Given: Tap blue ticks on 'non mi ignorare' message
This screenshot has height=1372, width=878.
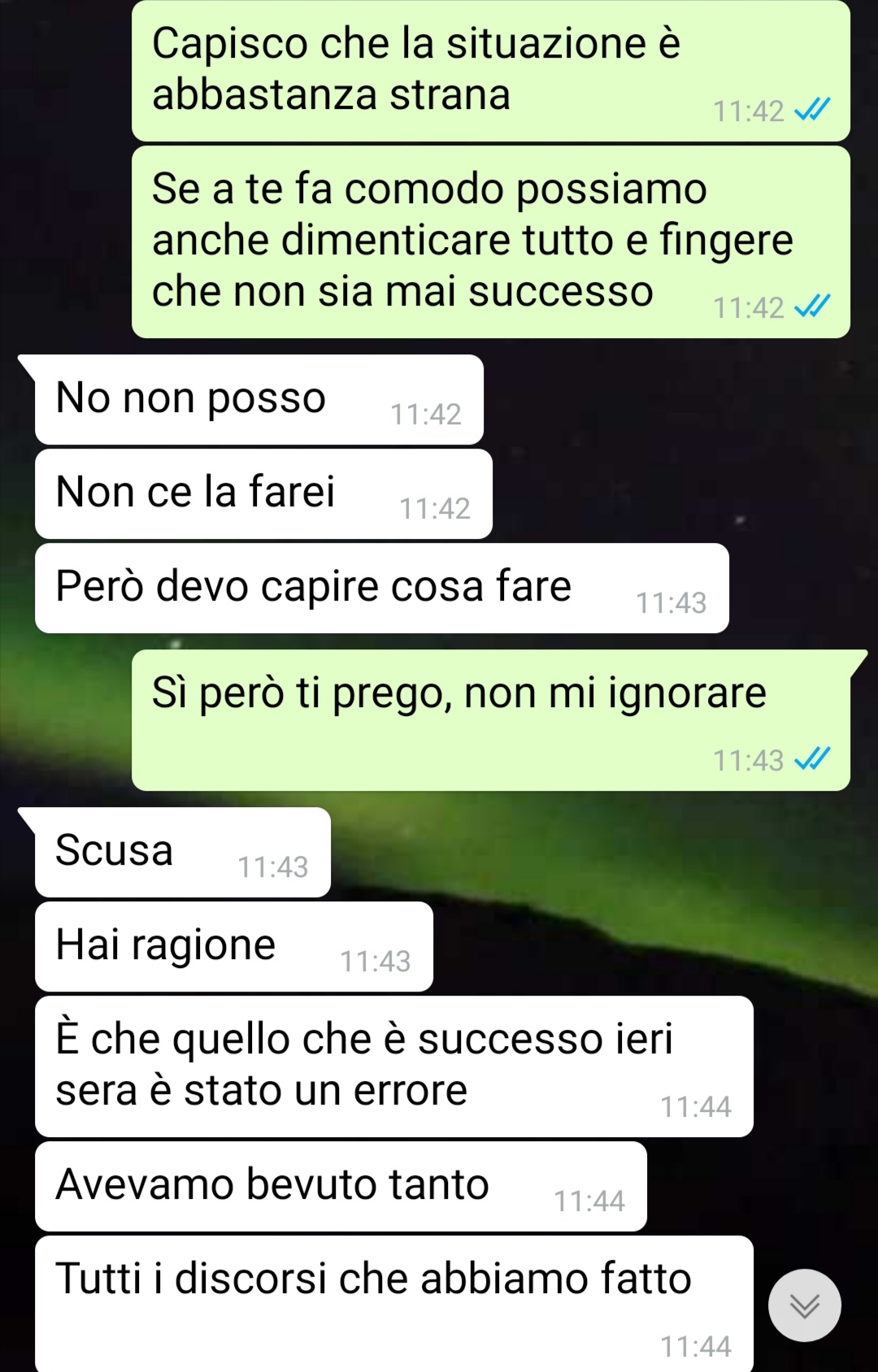Looking at the screenshot, I should point(812,759).
